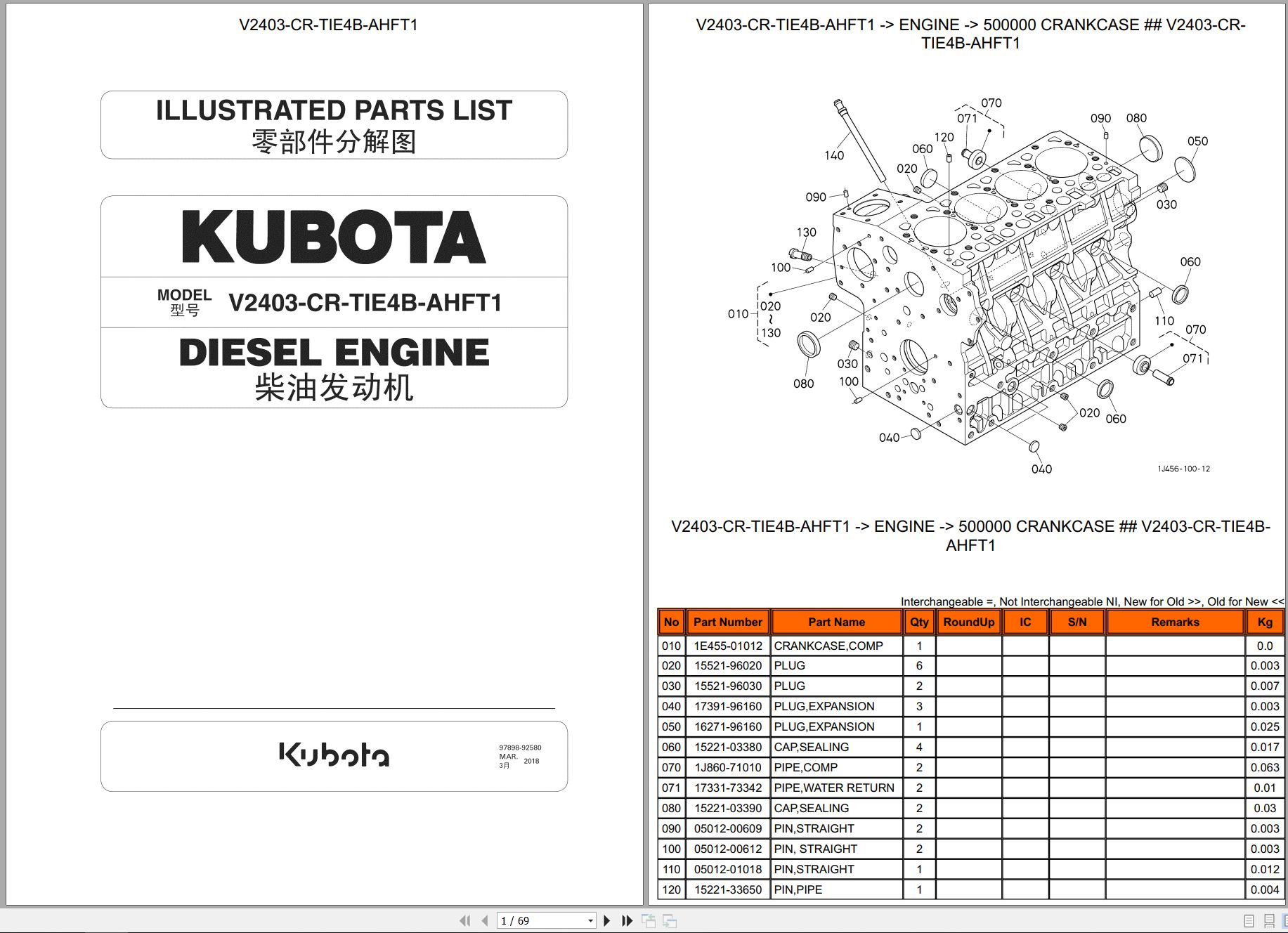Click the IC column header
The height and width of the screenshot is (933, 1288).
(1025, 622)
